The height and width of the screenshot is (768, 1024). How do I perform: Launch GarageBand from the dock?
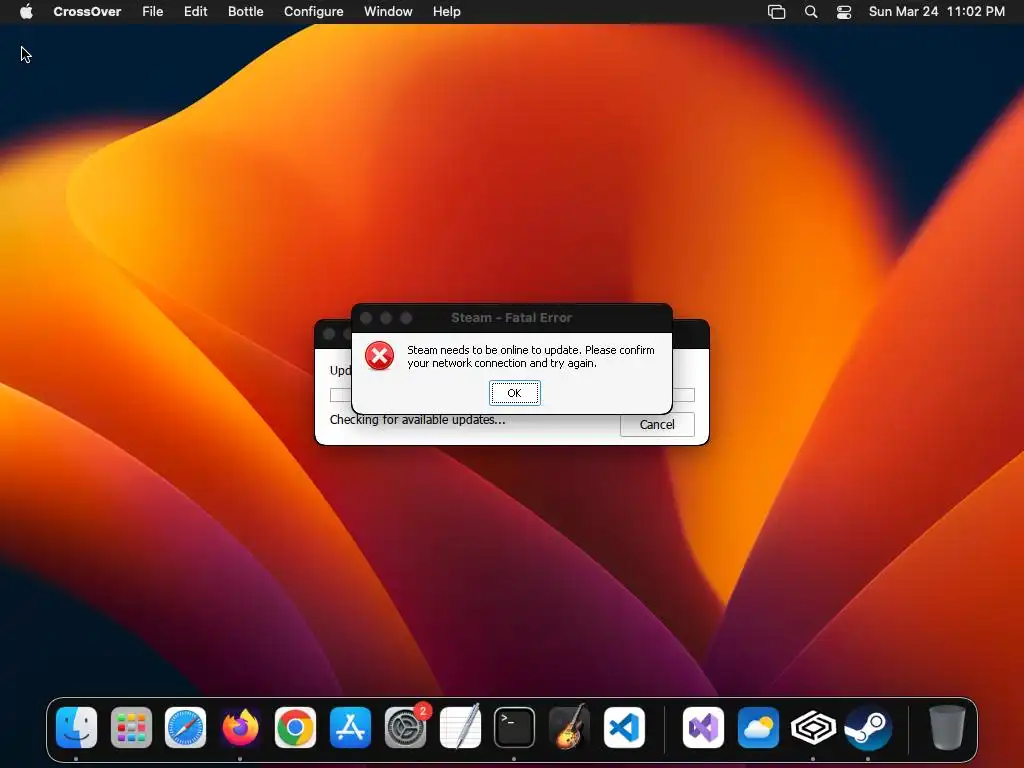coord(569,728)
